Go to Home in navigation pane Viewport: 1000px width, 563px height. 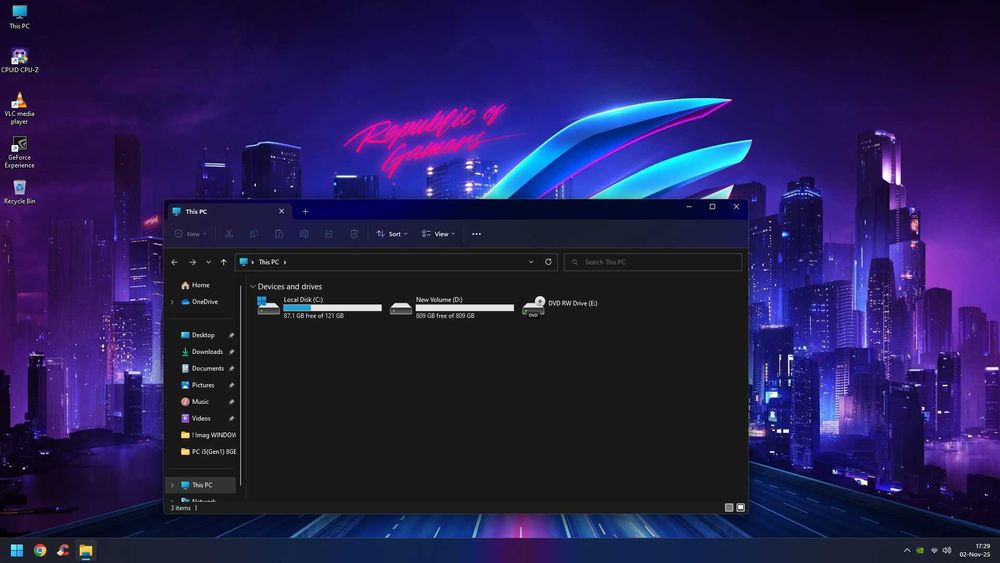pyautogui.click(x=195, y=286)
